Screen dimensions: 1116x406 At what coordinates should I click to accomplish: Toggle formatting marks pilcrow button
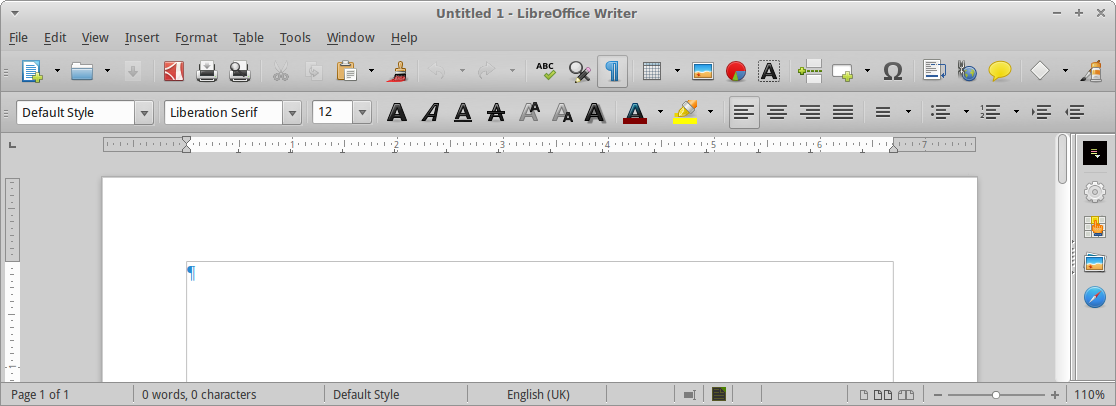click(612, 71)
